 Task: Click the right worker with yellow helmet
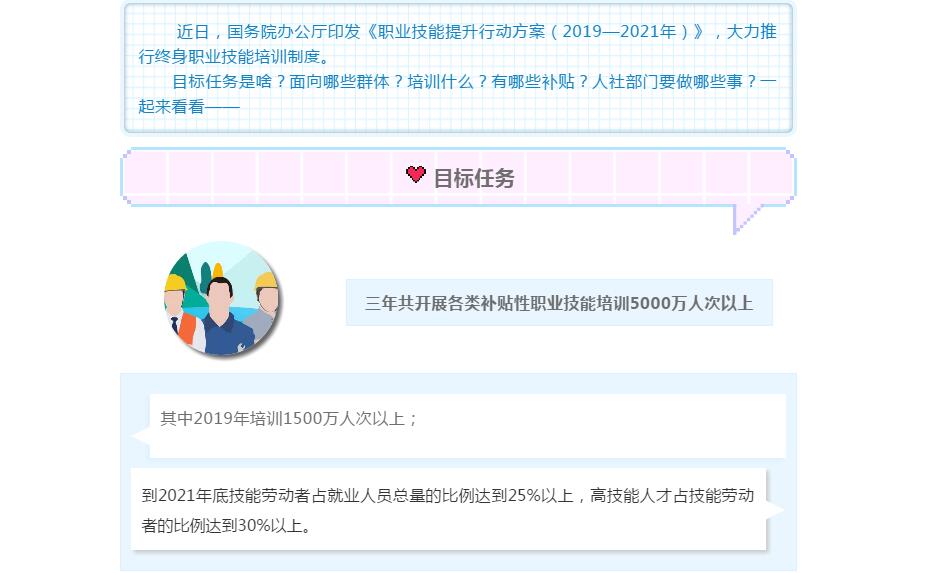click(x=265, y=304)
